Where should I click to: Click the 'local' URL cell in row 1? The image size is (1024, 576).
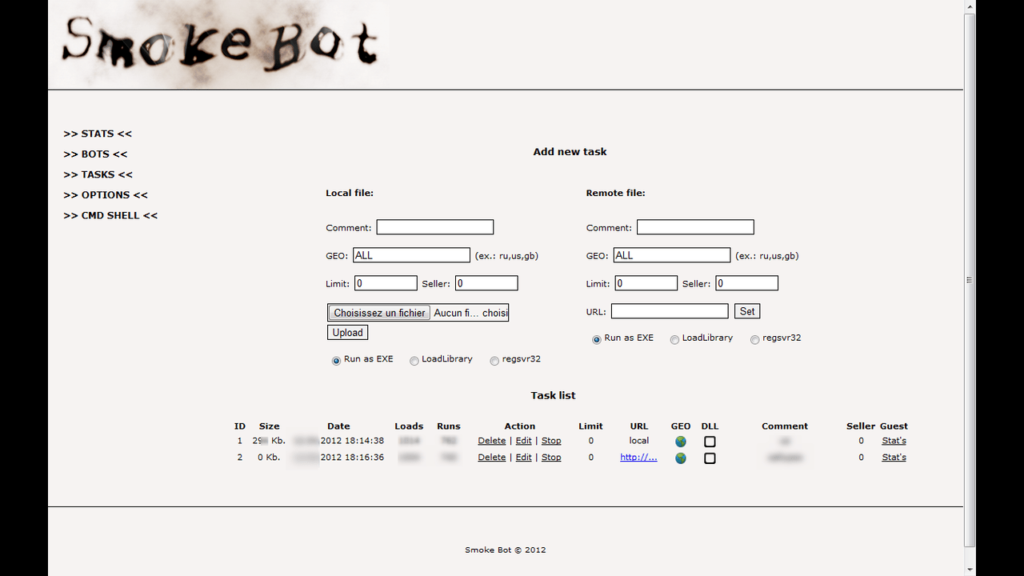[639, 441]
